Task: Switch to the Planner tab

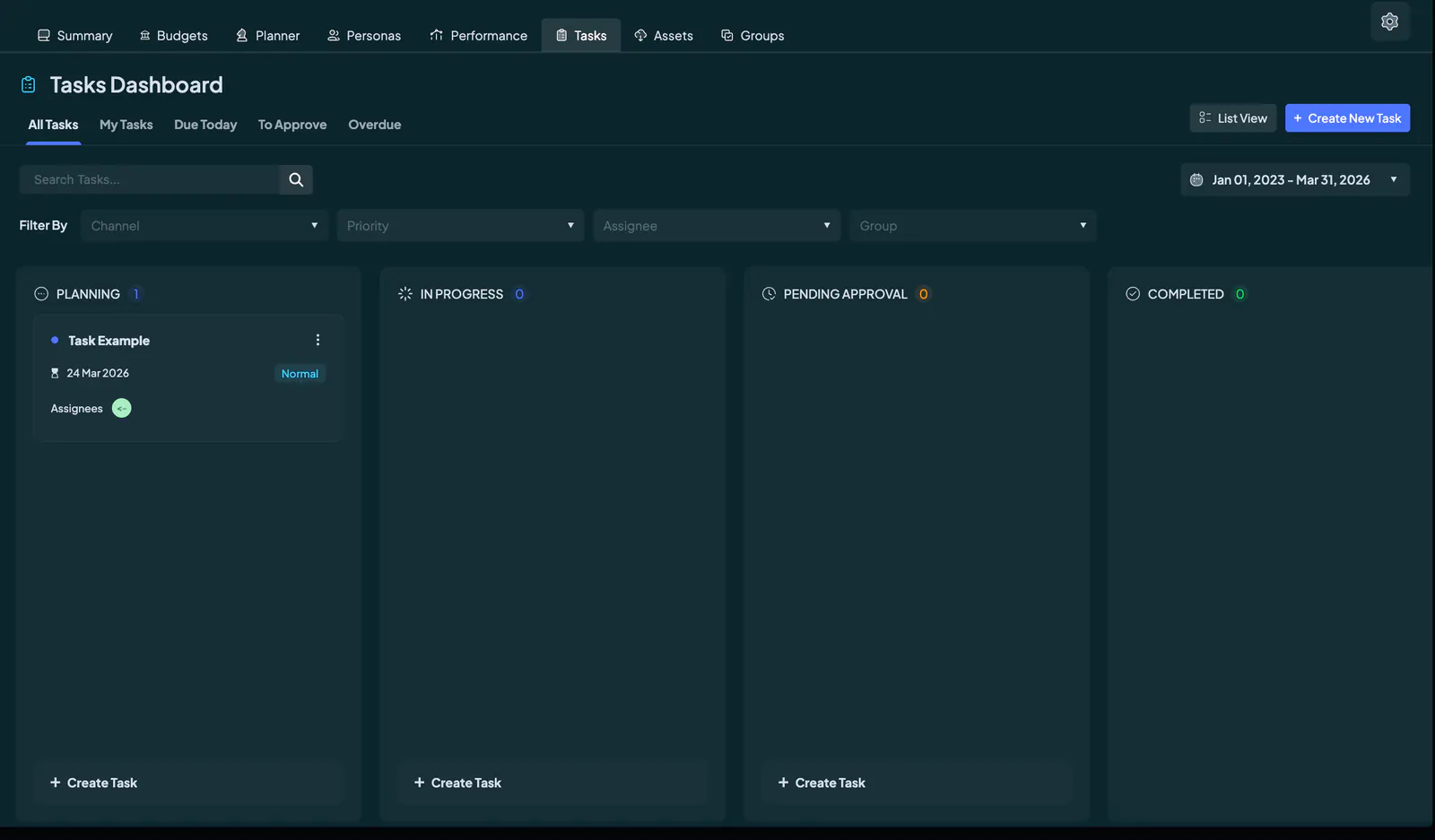Action: (267, 36)
